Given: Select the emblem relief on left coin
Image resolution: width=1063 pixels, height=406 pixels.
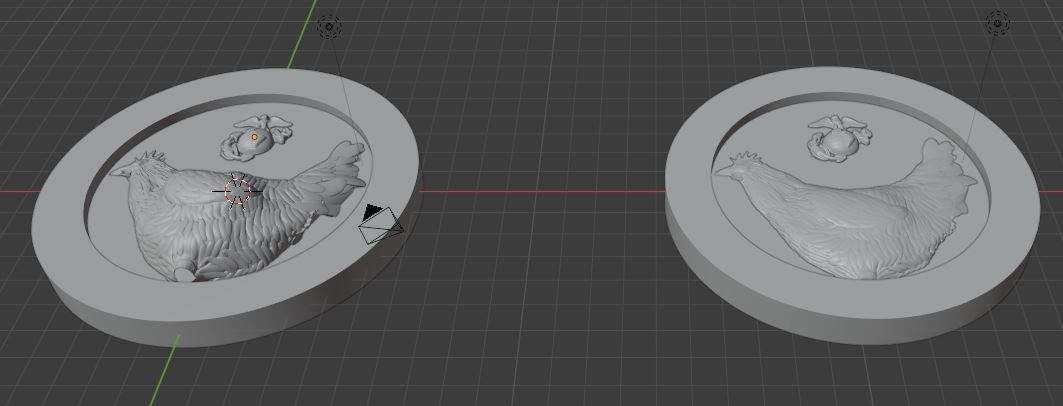Looking at the screenshot, I should [x=255, y=138].
